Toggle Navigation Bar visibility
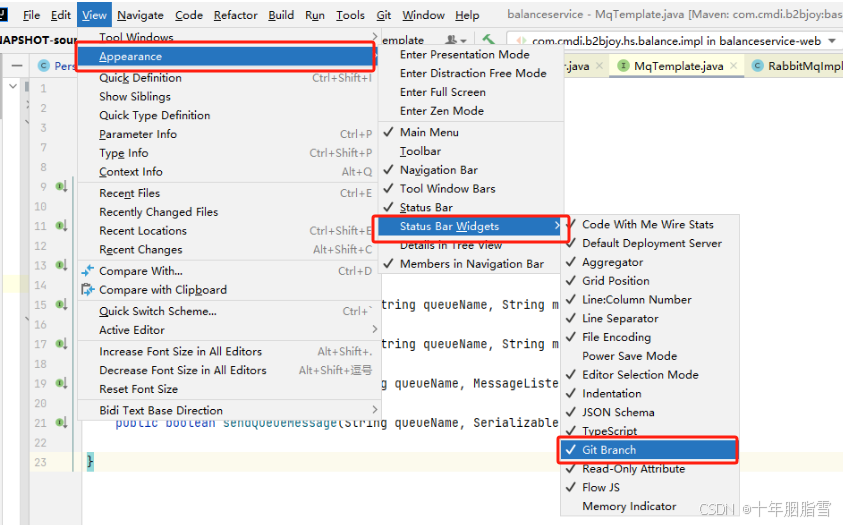843x525 pixels. click(471, 170)
